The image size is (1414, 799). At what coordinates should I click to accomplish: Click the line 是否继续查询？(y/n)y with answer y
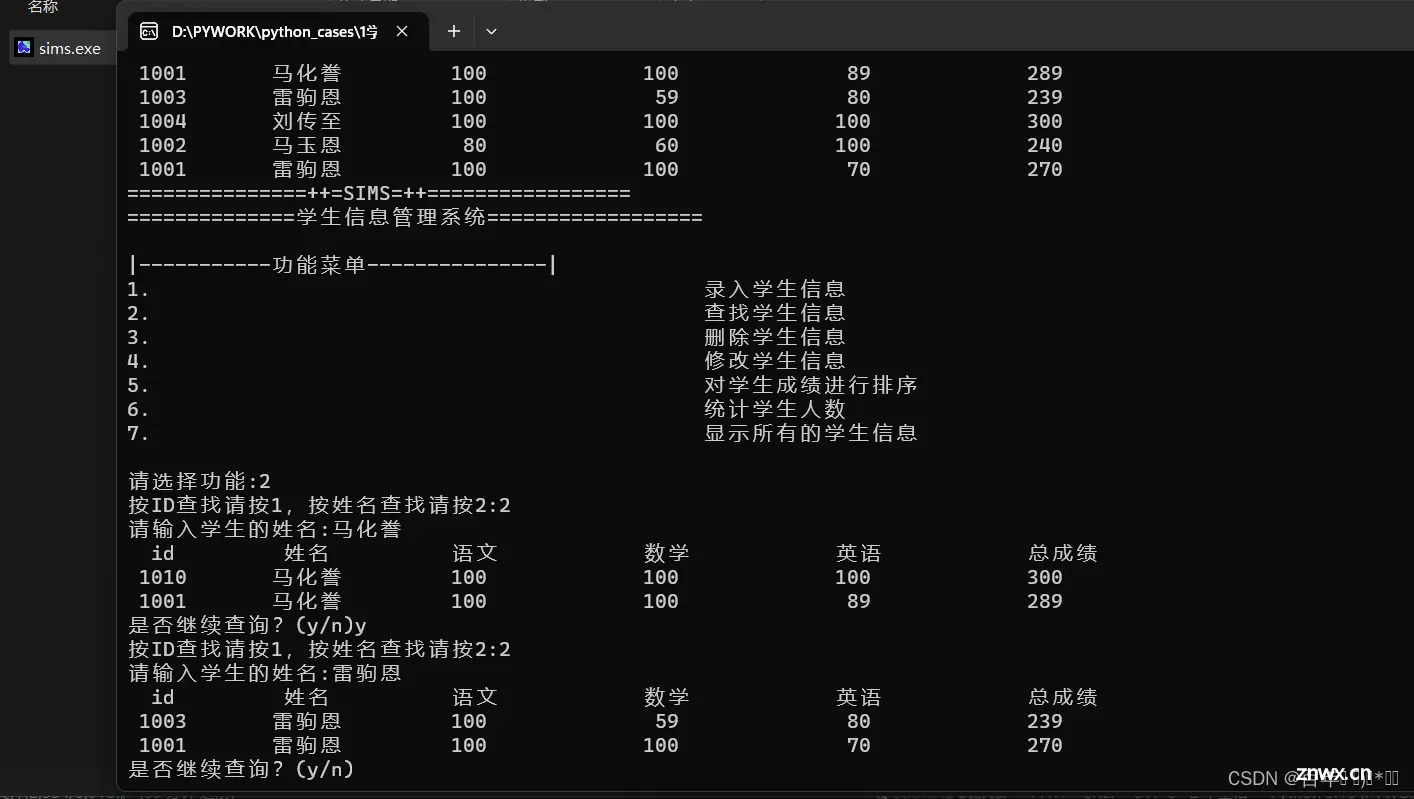[x=247, y=625]
